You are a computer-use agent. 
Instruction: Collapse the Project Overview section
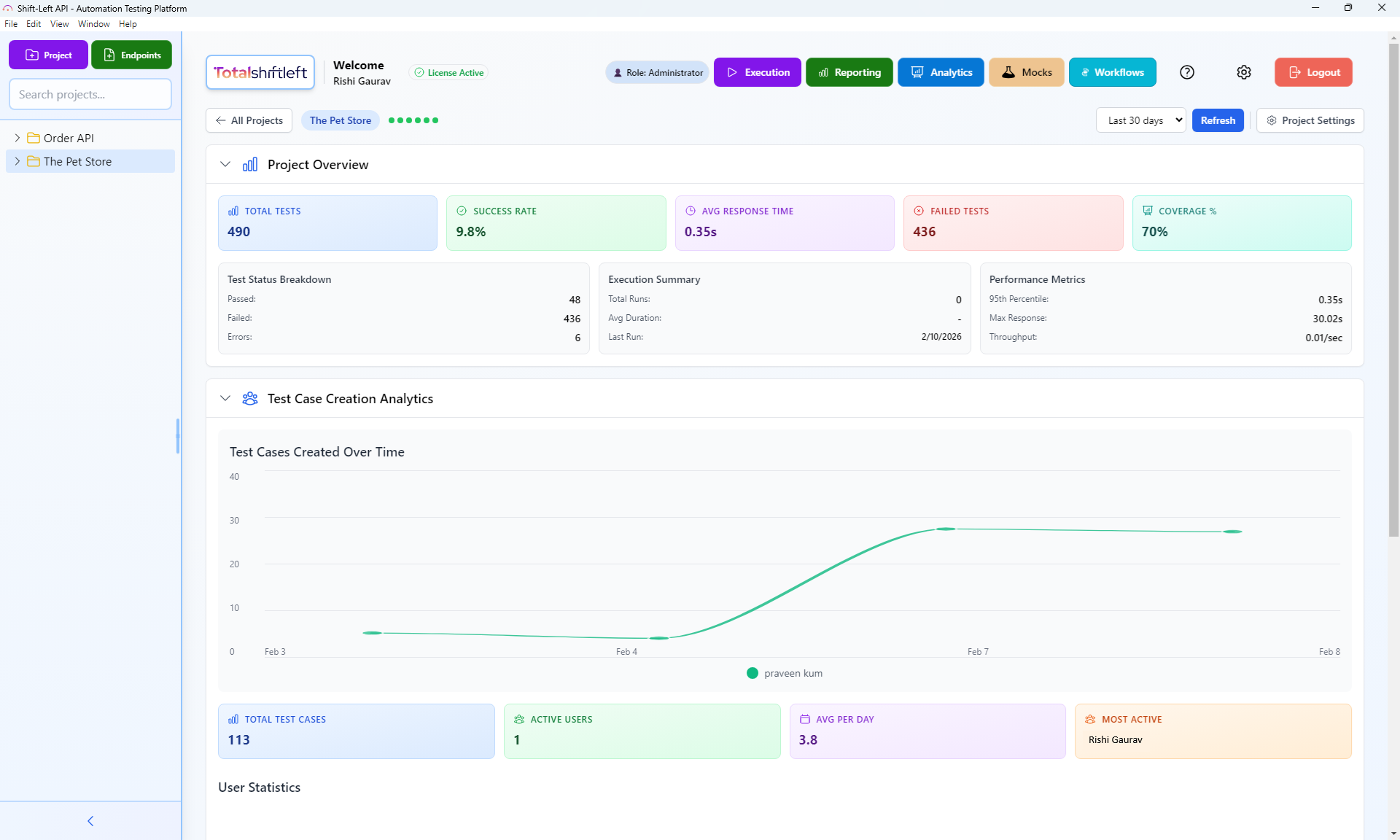pos(225,164)
